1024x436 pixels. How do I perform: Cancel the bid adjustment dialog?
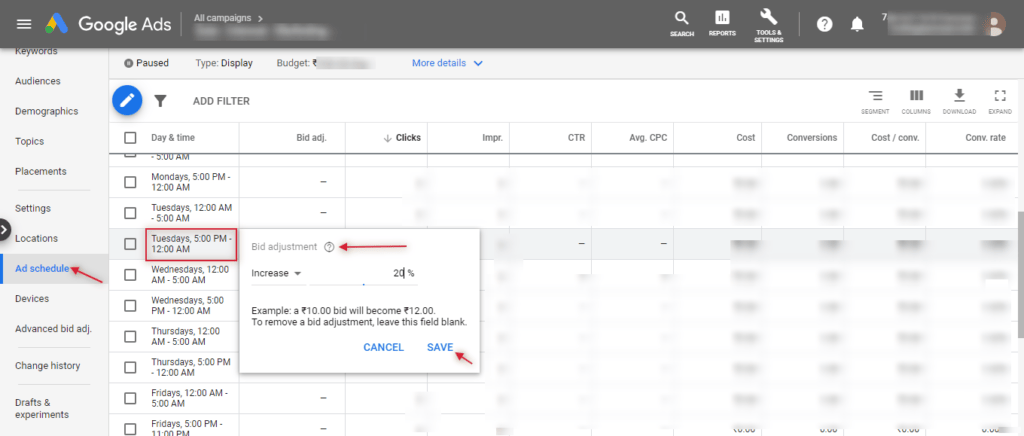pos(383,347)
